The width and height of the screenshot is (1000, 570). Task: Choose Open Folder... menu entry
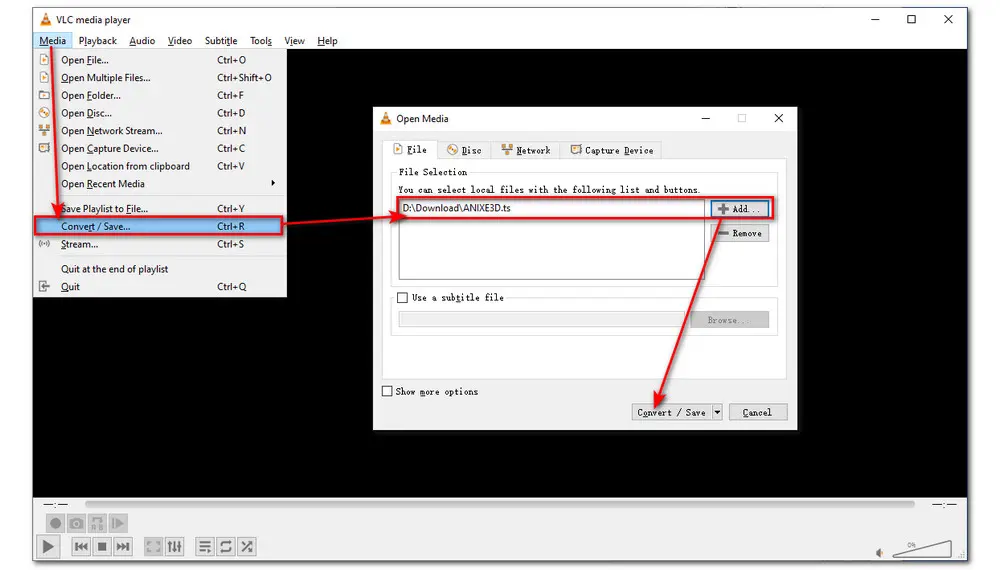click(159, 96)
